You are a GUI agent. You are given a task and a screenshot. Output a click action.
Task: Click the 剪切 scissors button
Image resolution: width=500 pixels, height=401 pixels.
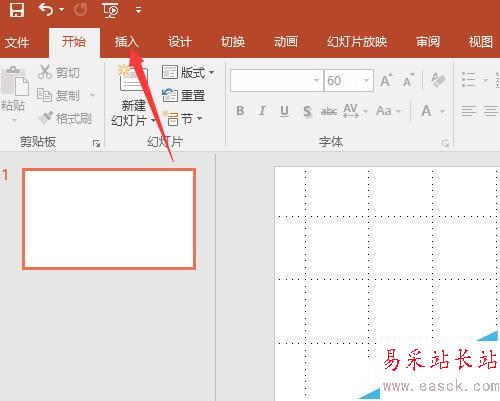[59, 72]
